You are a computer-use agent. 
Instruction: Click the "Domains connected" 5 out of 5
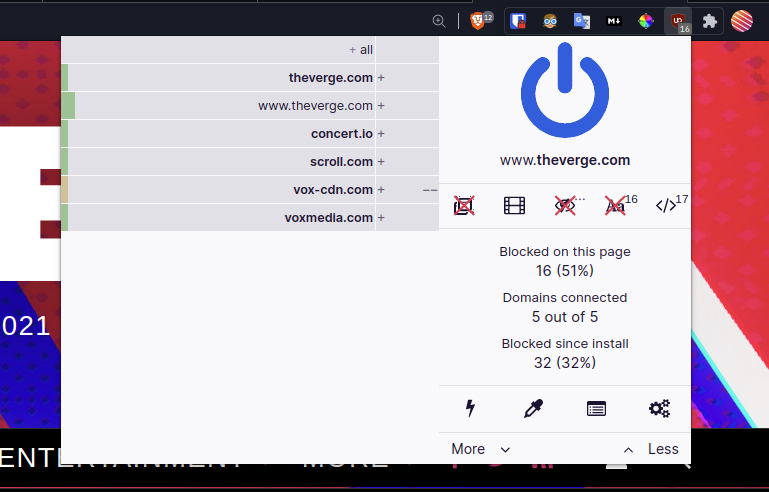[x=565, y=317]
